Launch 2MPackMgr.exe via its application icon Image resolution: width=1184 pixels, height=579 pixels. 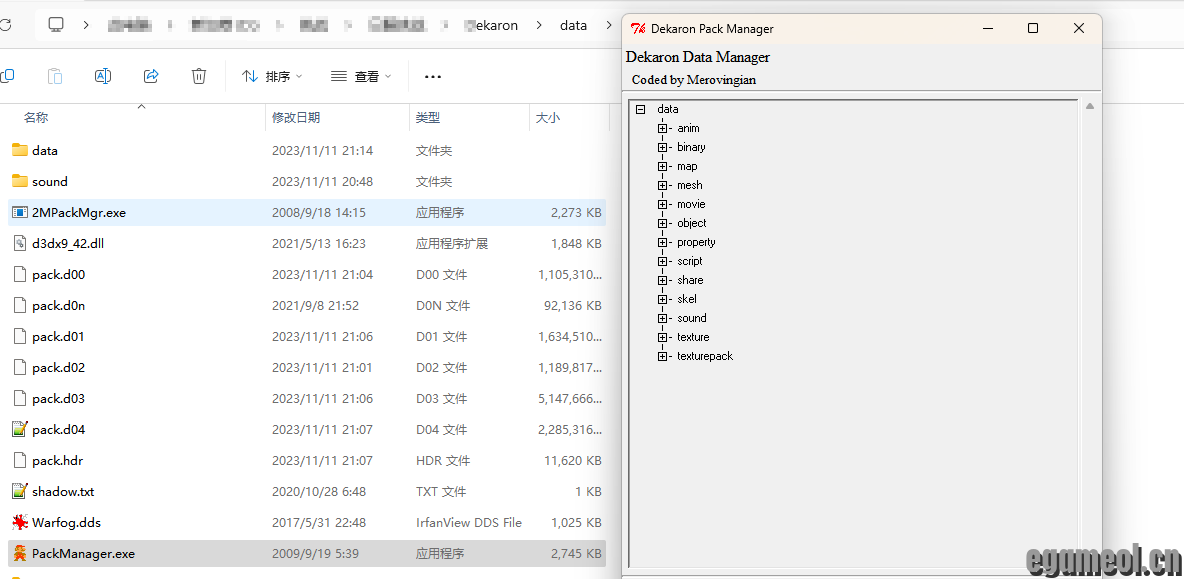click(x=20, y=212)
